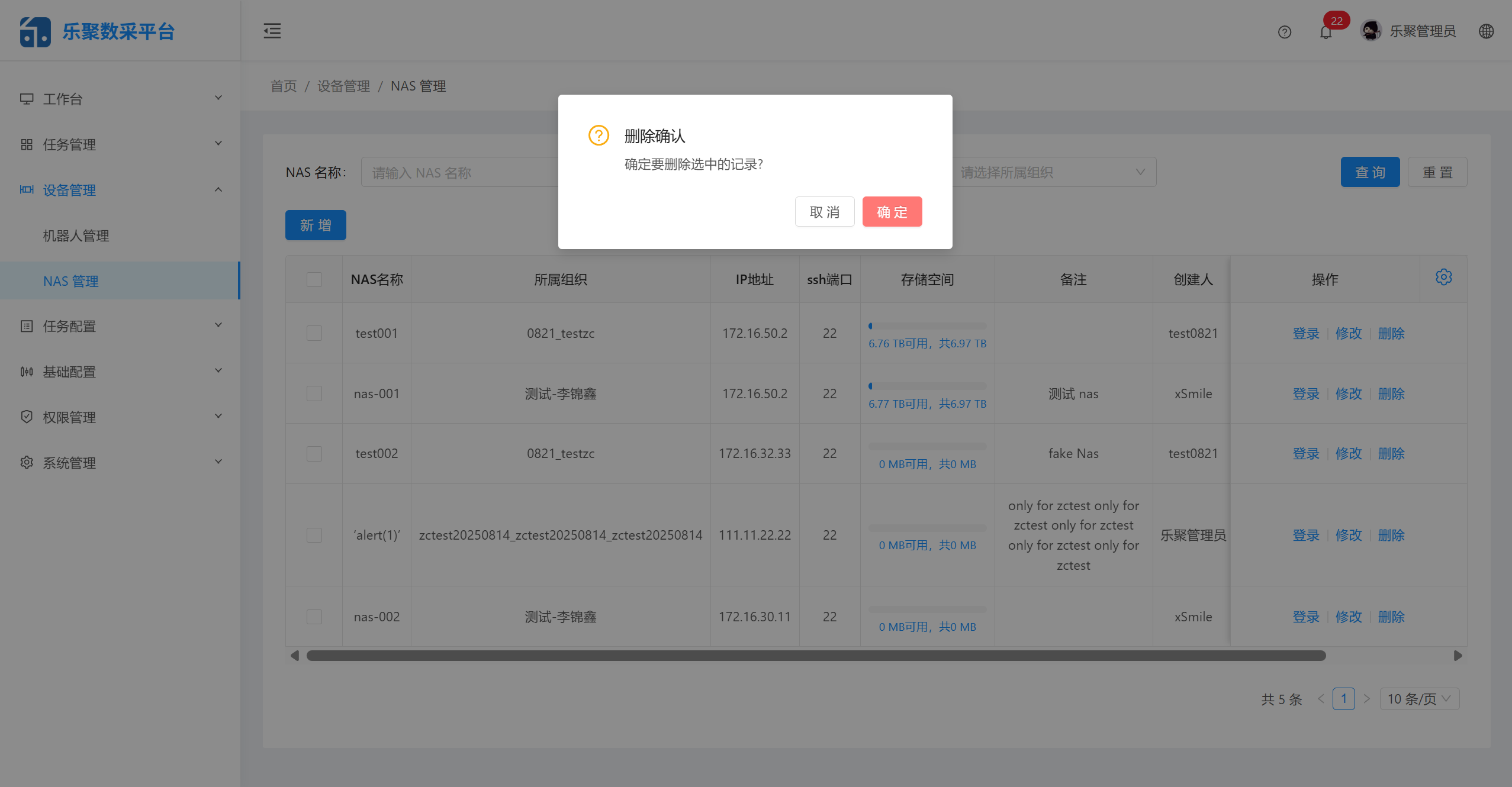Open 机器人管理 in the sidebar
This screenshot has width=1512, height=787.
point(76,236)
